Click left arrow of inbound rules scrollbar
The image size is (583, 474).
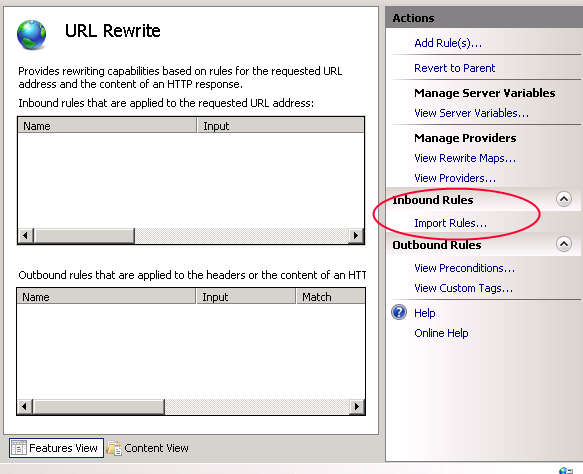[x=26, y=235]
